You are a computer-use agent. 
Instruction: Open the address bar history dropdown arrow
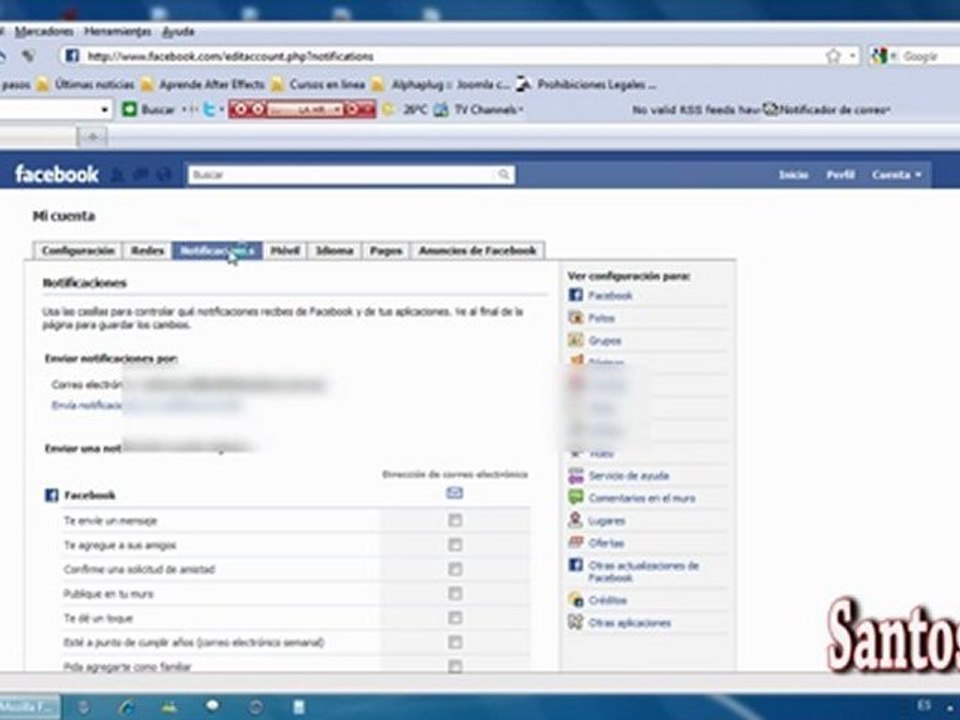pos(852,56)
